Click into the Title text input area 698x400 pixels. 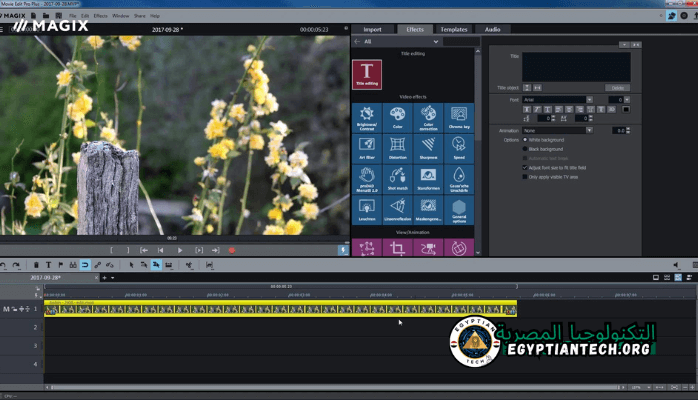point(576,67)
